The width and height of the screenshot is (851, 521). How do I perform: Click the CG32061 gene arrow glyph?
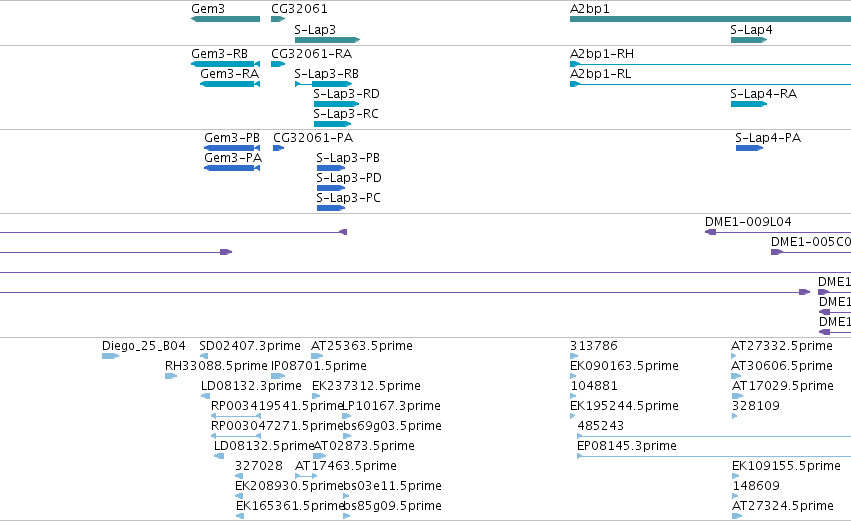tap(278, 19)
